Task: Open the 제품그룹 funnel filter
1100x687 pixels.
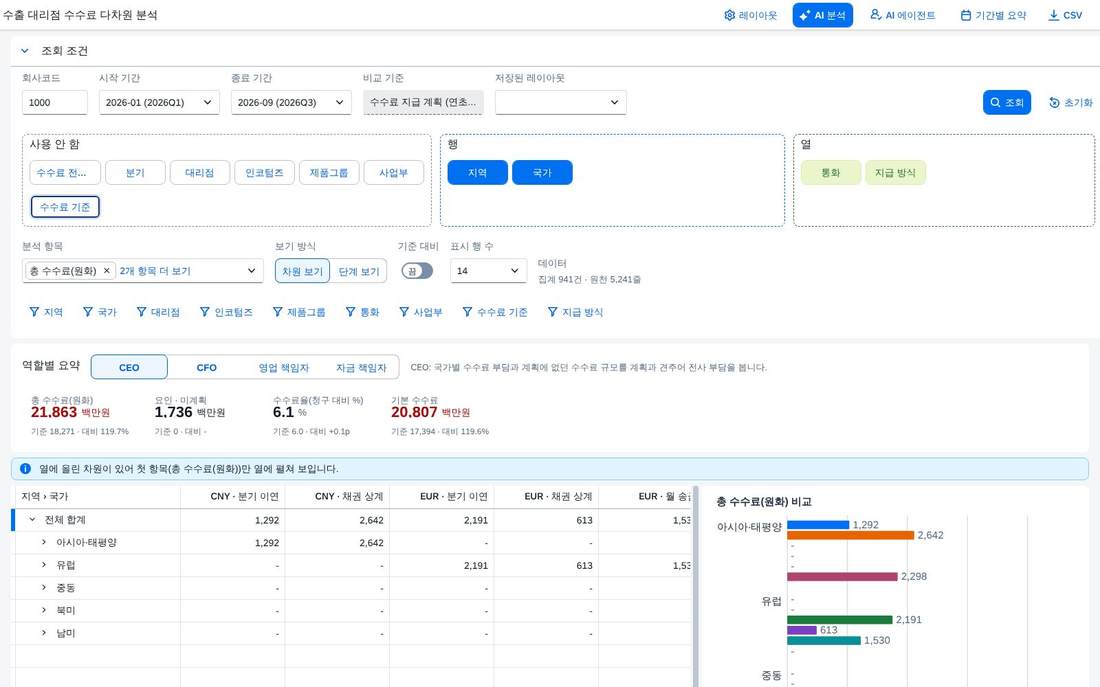Action: pos(278,312)
